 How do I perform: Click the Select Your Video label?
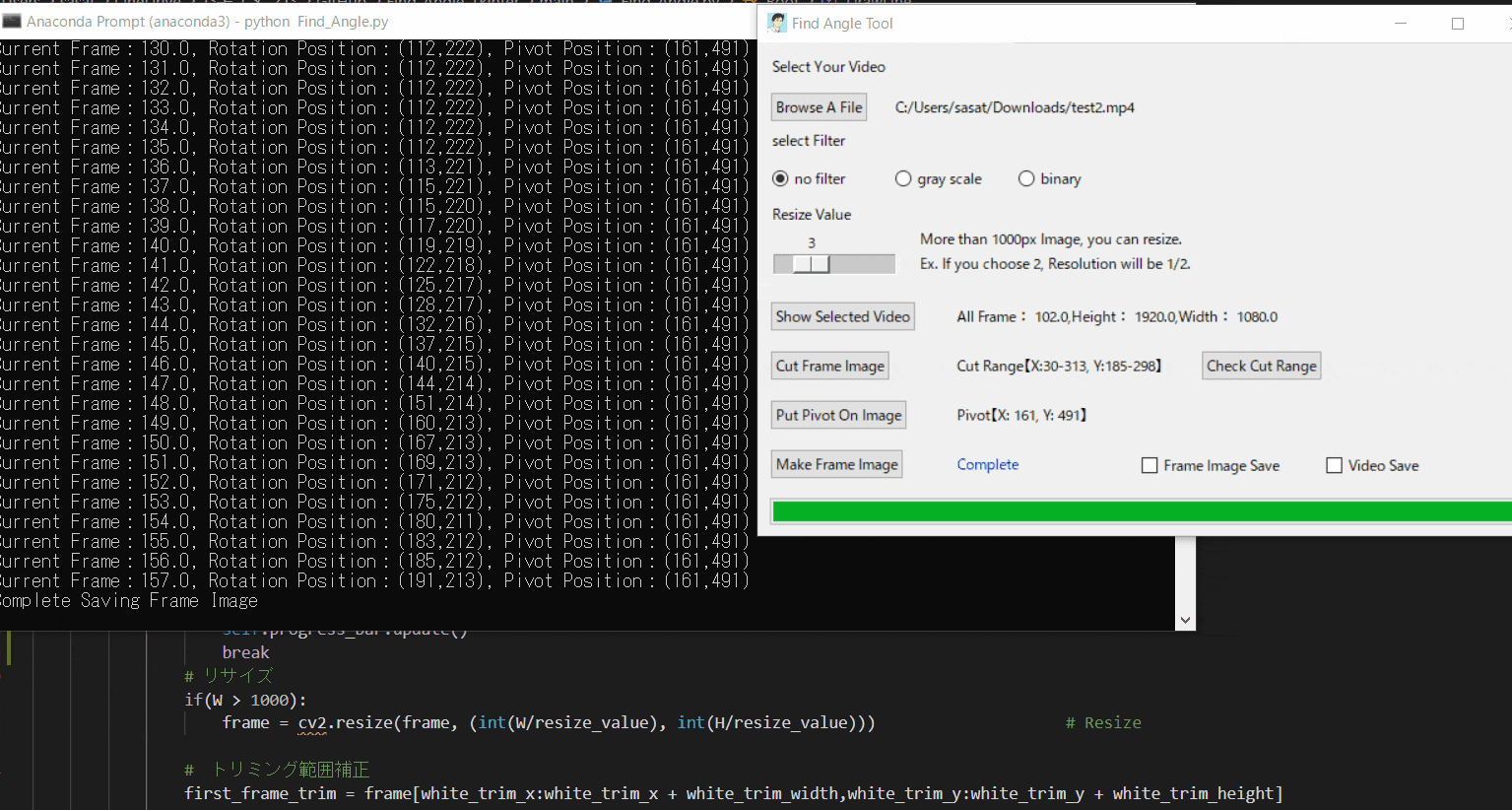pyautogui.click(x=828, y=66)
